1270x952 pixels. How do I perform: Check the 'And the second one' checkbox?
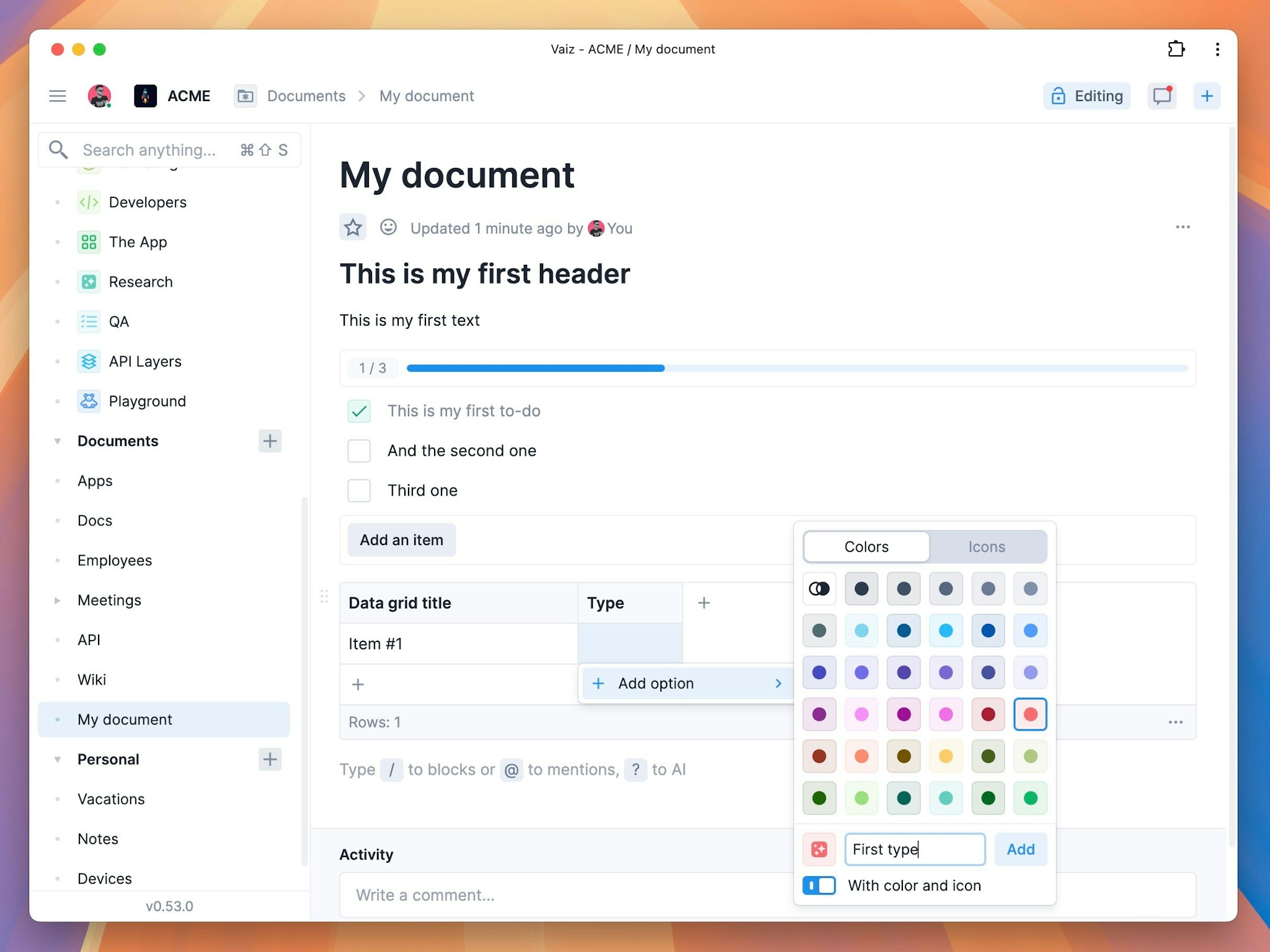359,451
